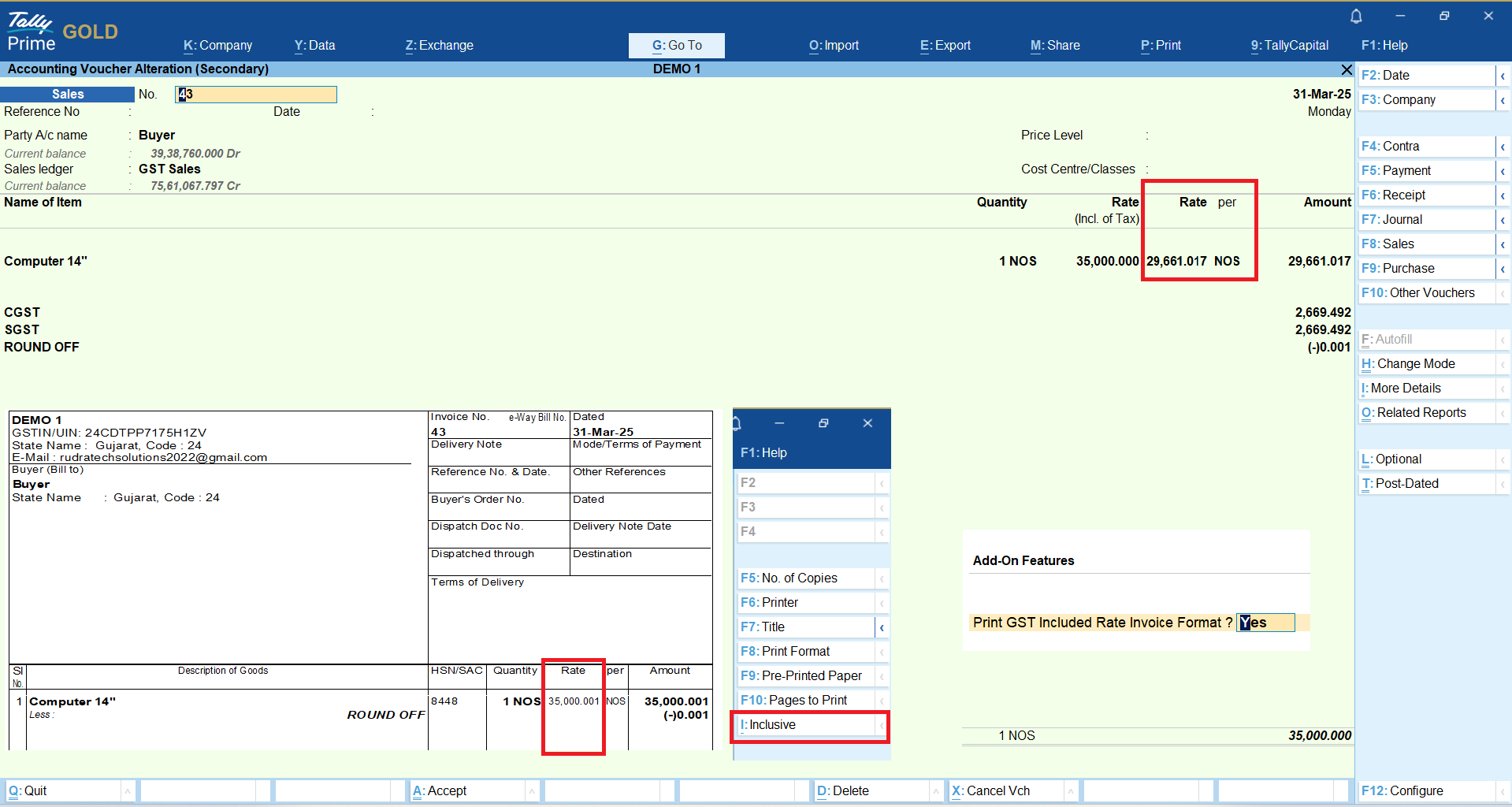Select the I: Inclusive option
1512x807 pixels.
click(x=807, y=725)
